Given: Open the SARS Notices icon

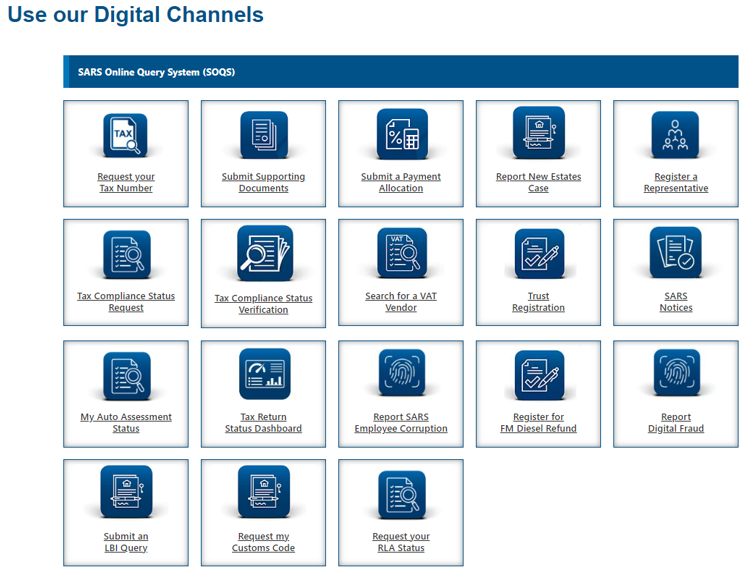Looking at the screenshot, I should [x=675, y=253].
